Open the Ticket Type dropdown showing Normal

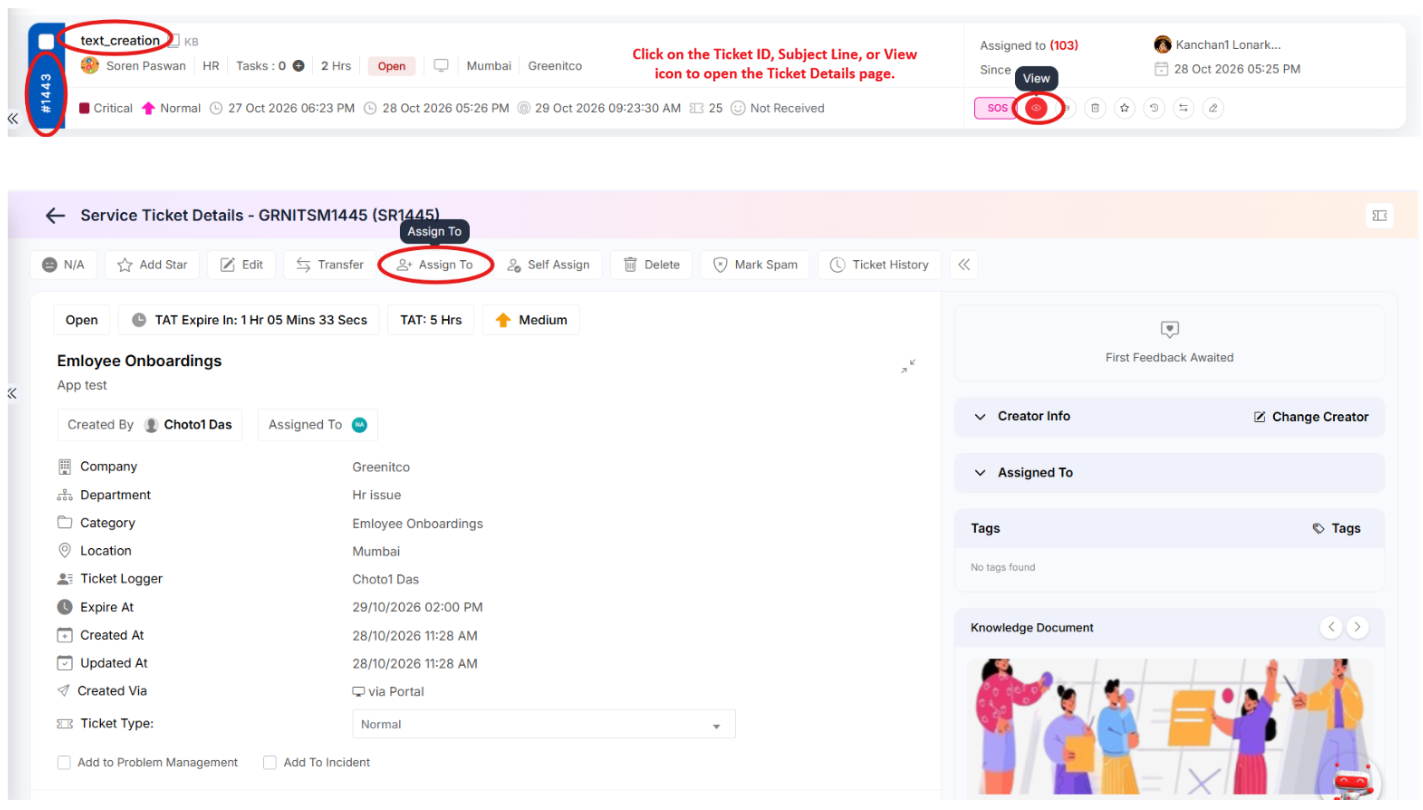coord(544,724)
